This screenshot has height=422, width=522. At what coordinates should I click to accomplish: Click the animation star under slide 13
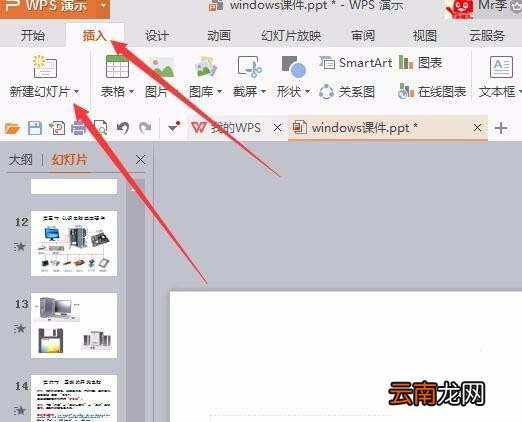(20, 329)
